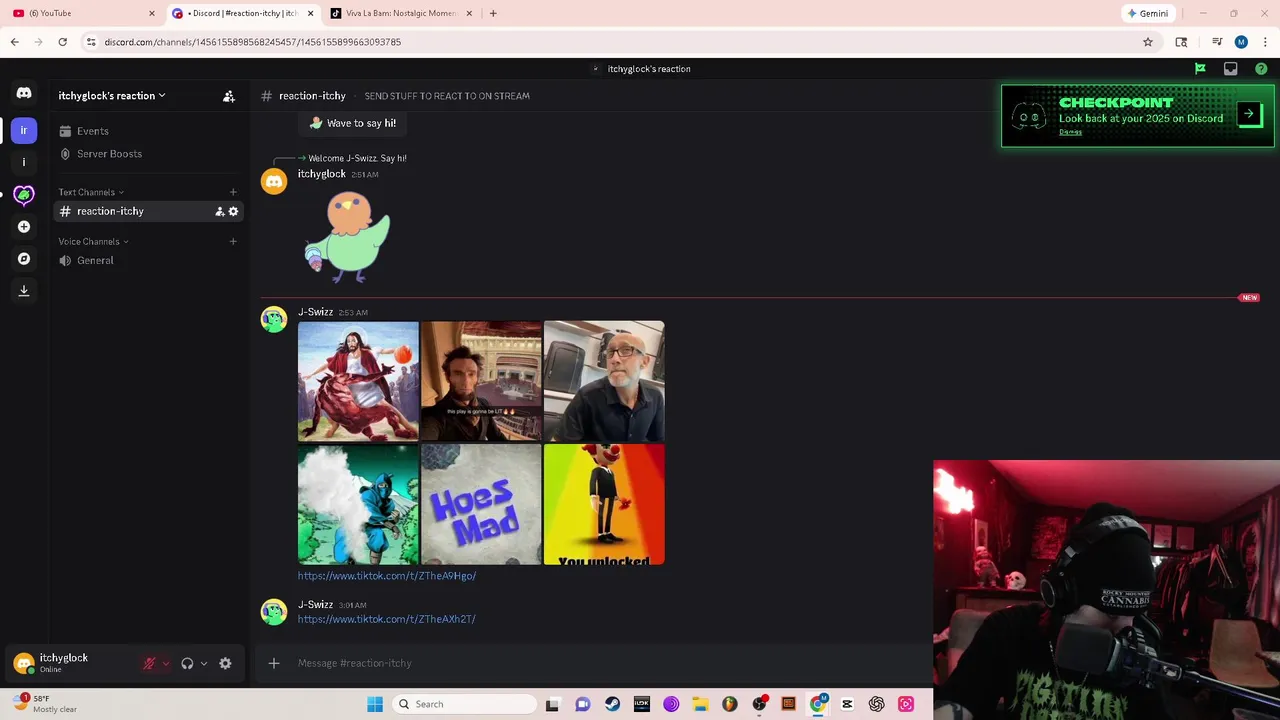Screen dimensions: 1280x720
Task: Open Discord direct messages home icon
Action: (24, 93)
